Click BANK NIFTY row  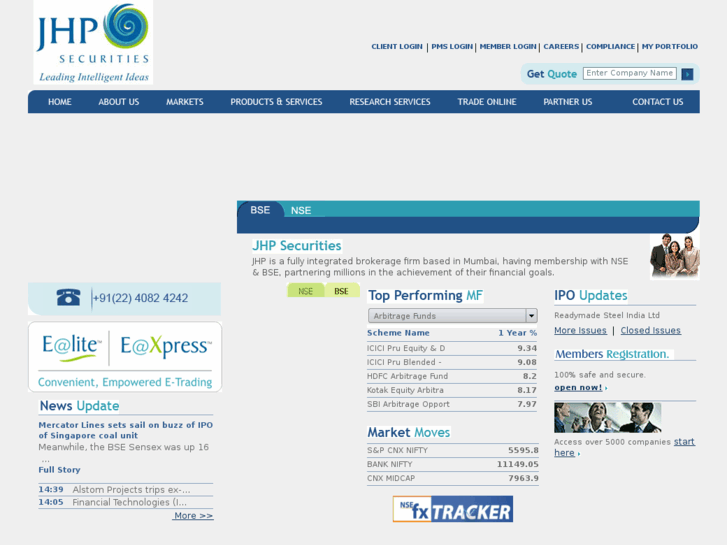coord(453,464)
